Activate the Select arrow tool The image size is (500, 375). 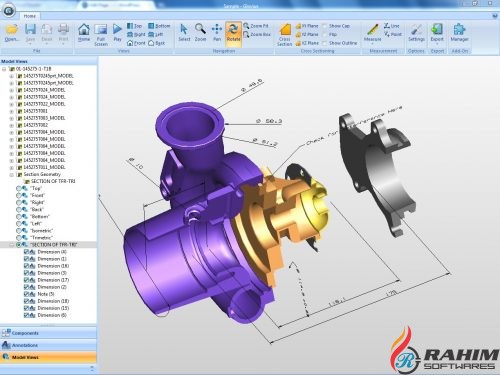coord(184,32)
